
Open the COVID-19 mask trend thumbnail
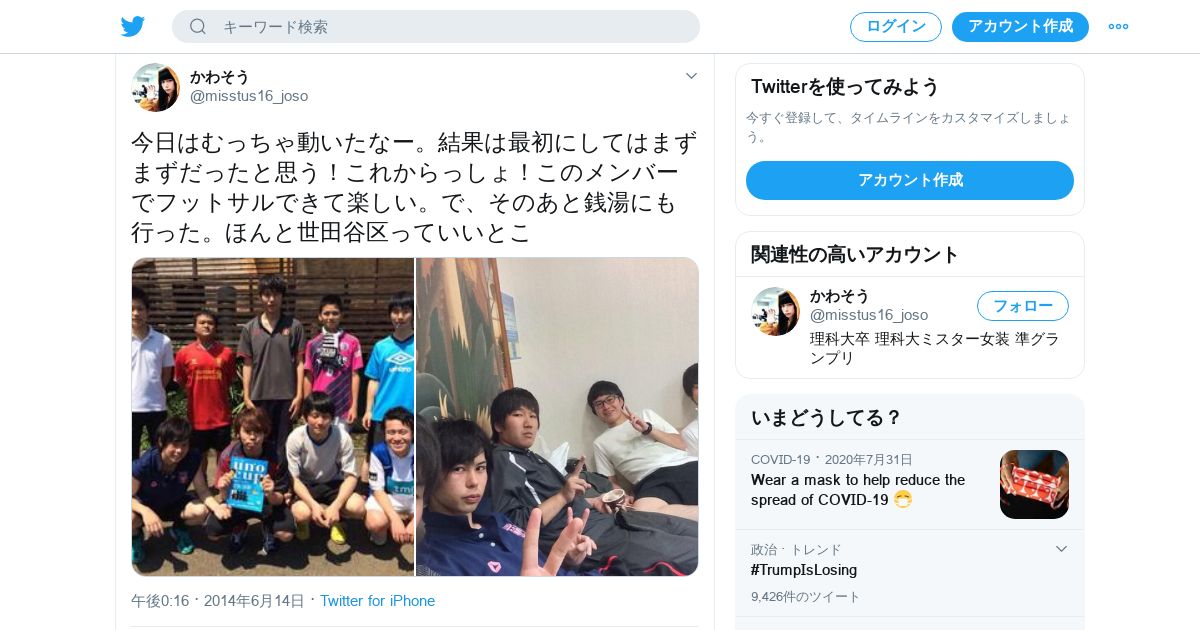[1034, 484]
